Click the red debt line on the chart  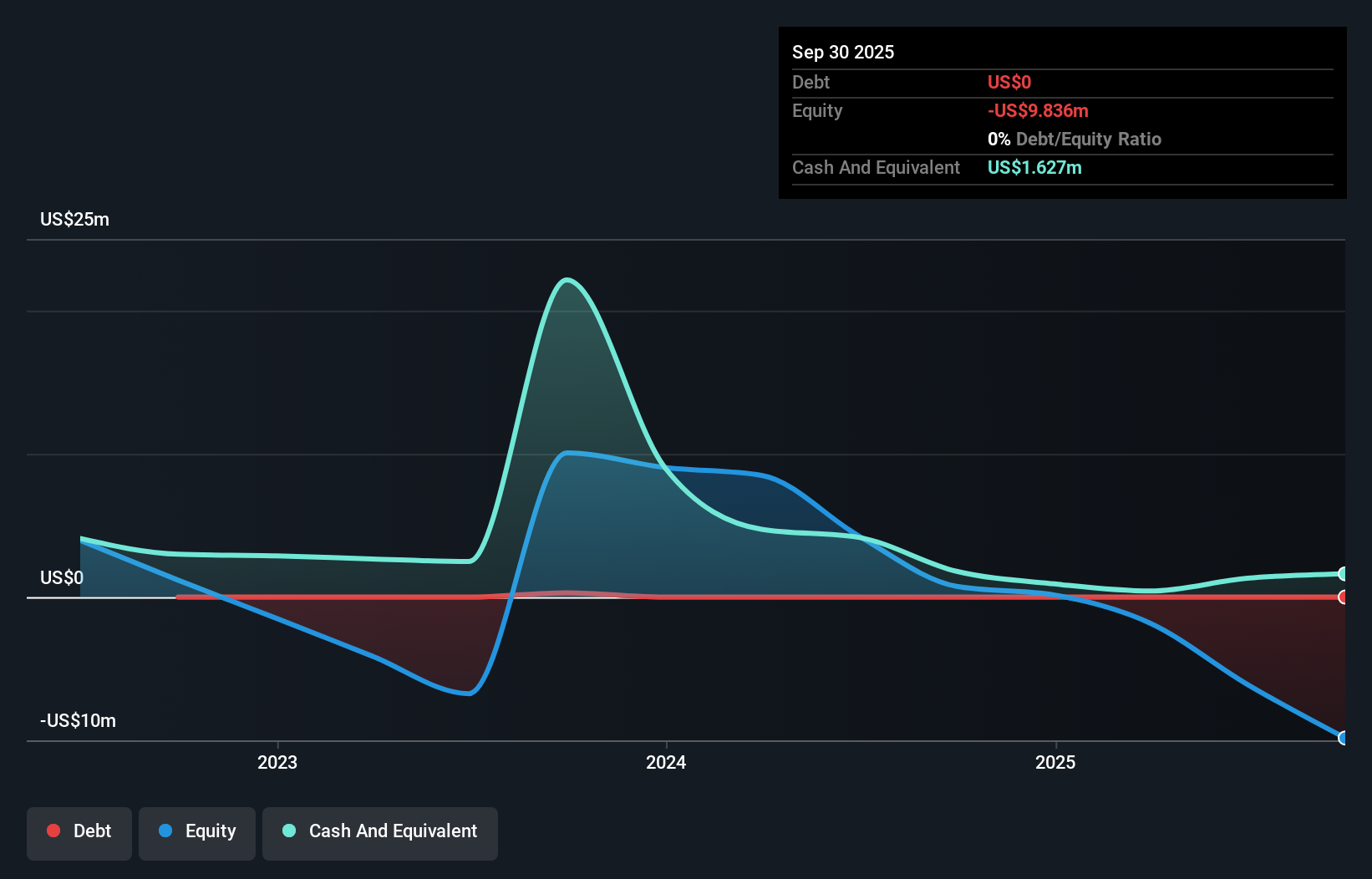click(836, 598)
